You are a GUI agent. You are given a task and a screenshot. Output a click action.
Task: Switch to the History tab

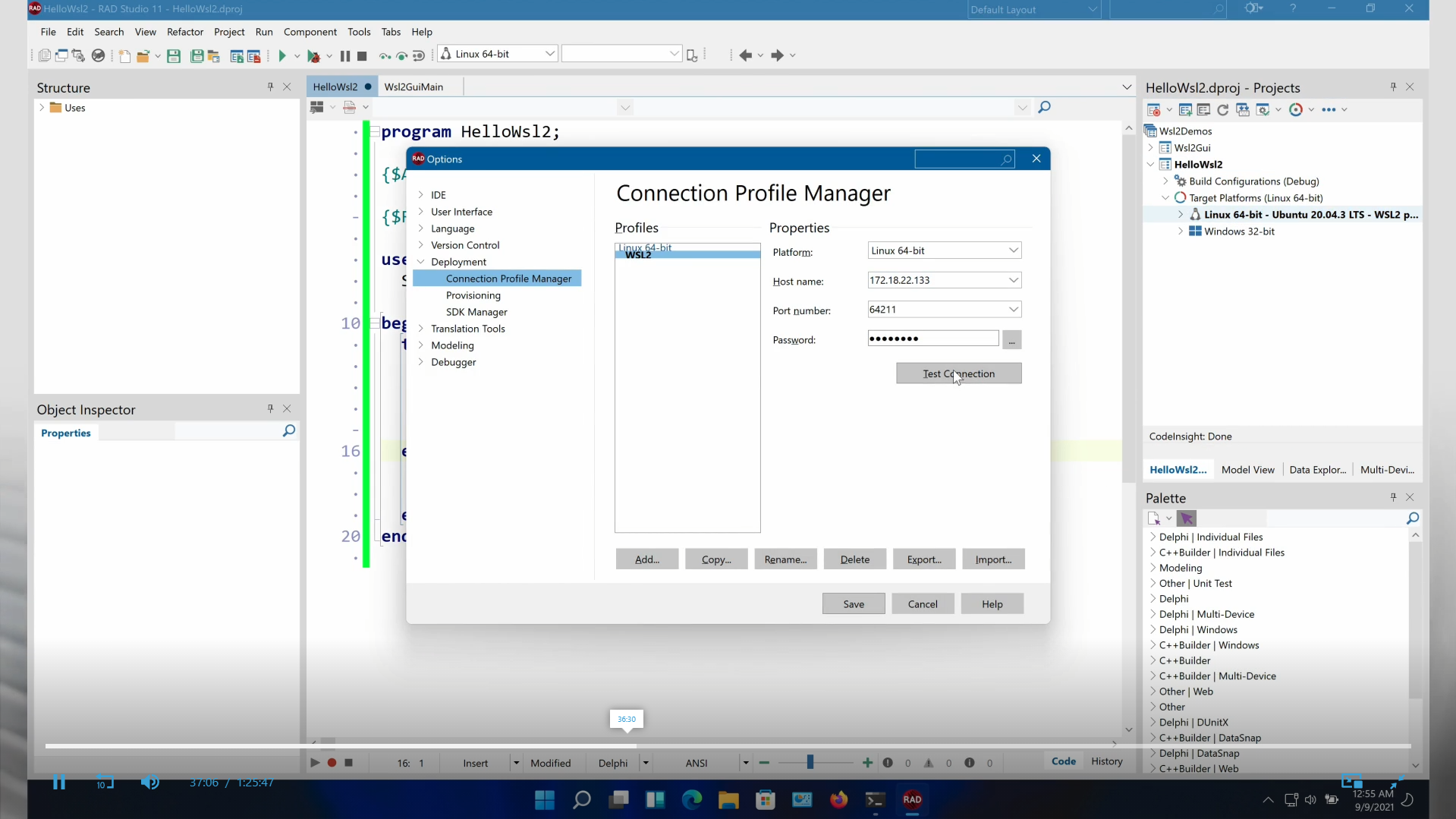pyautogui.click(x=1107, y=761)
